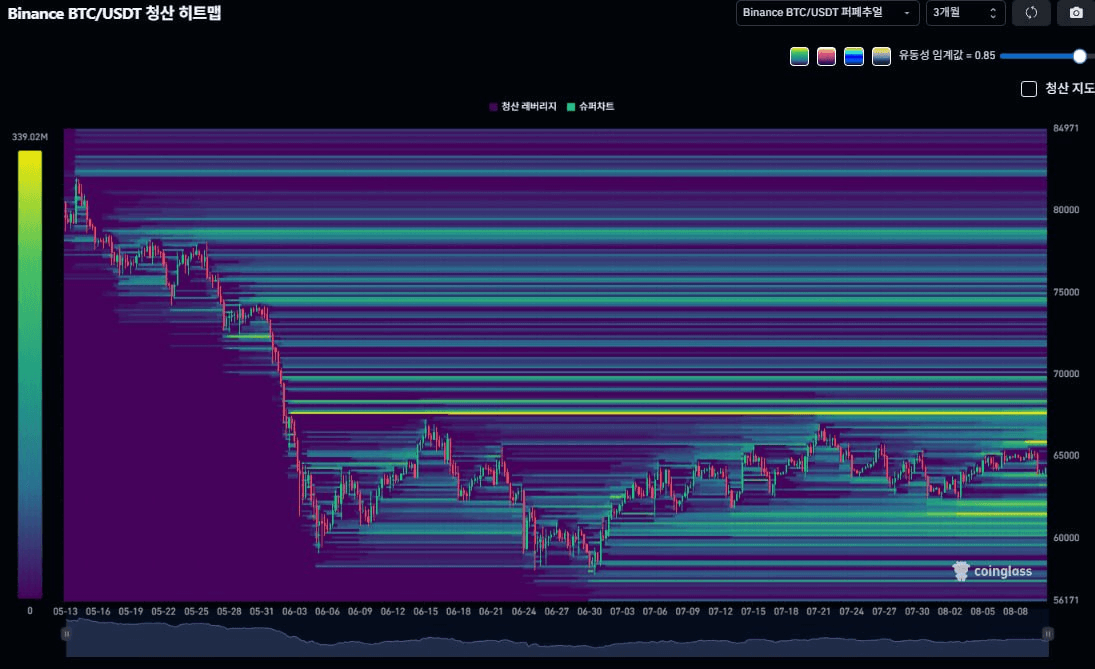This screenshot has height=669, width=1095.
Task: Click the vertical liquidation color scale bar
Action: 30,374
